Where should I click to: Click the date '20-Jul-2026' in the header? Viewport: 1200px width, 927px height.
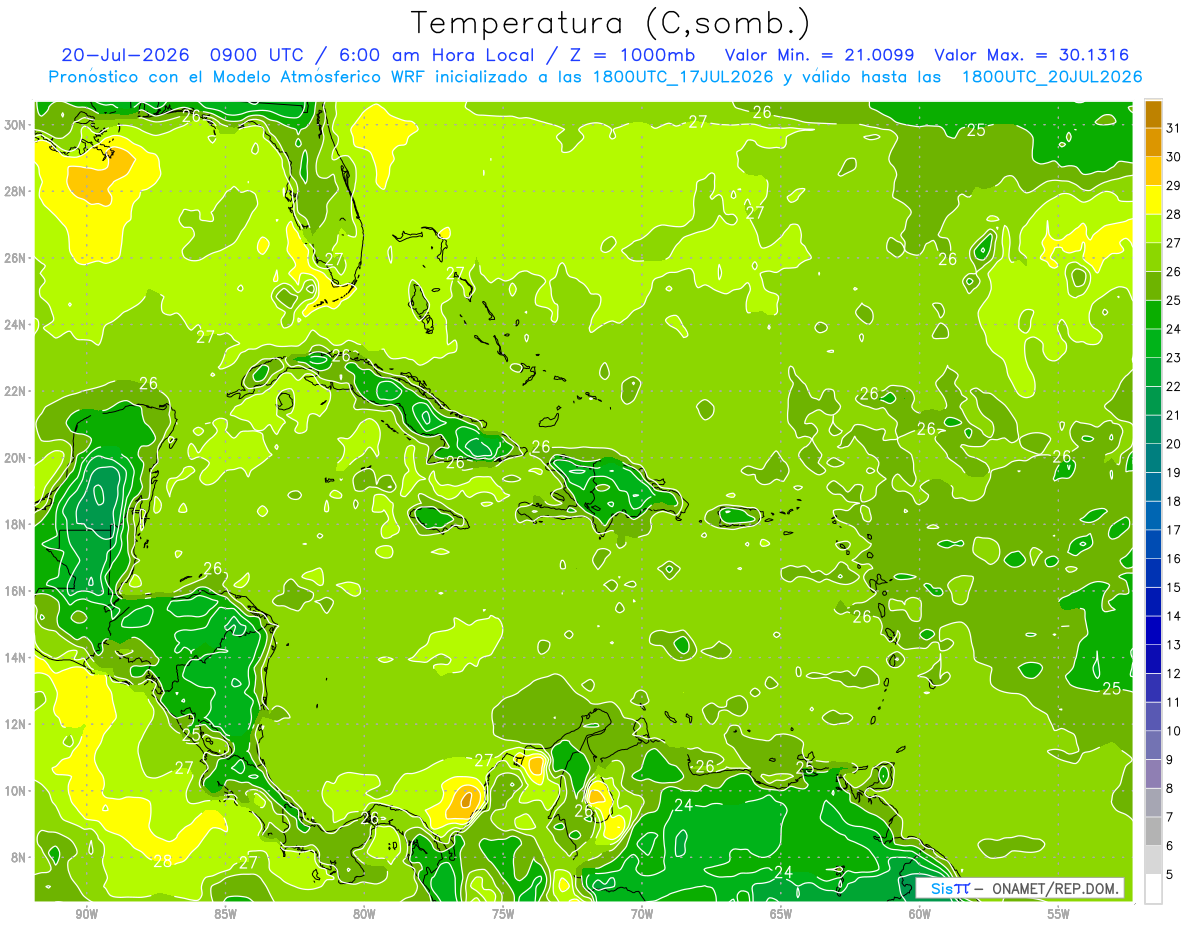126,54
